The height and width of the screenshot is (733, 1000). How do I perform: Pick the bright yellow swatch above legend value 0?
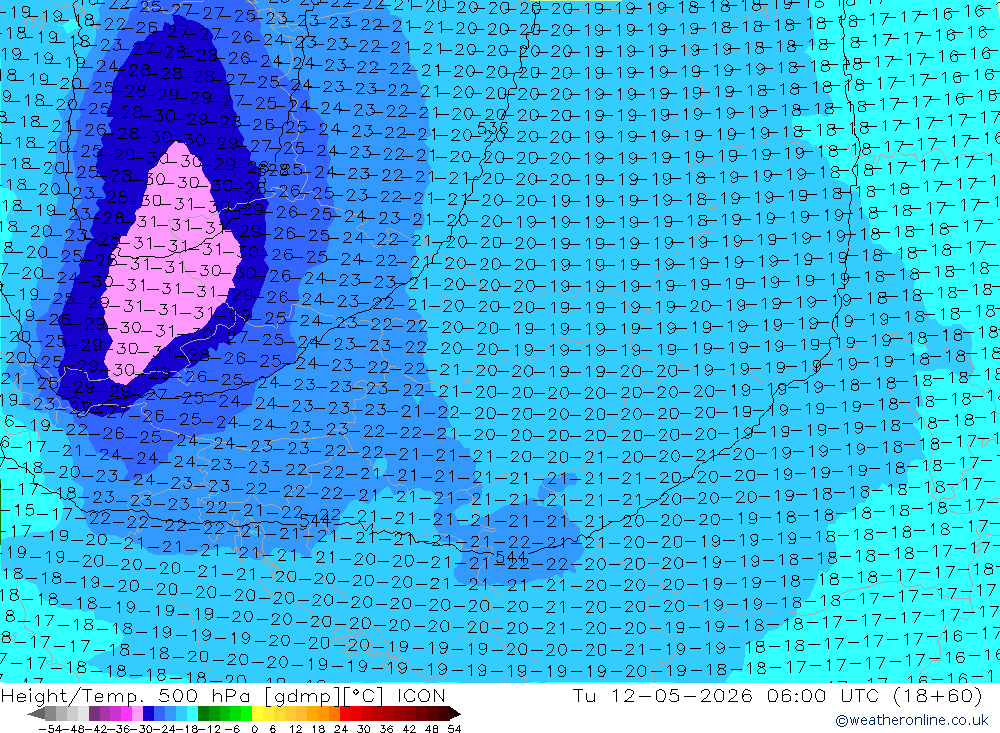pyautogui.click(x=257, y=714)
